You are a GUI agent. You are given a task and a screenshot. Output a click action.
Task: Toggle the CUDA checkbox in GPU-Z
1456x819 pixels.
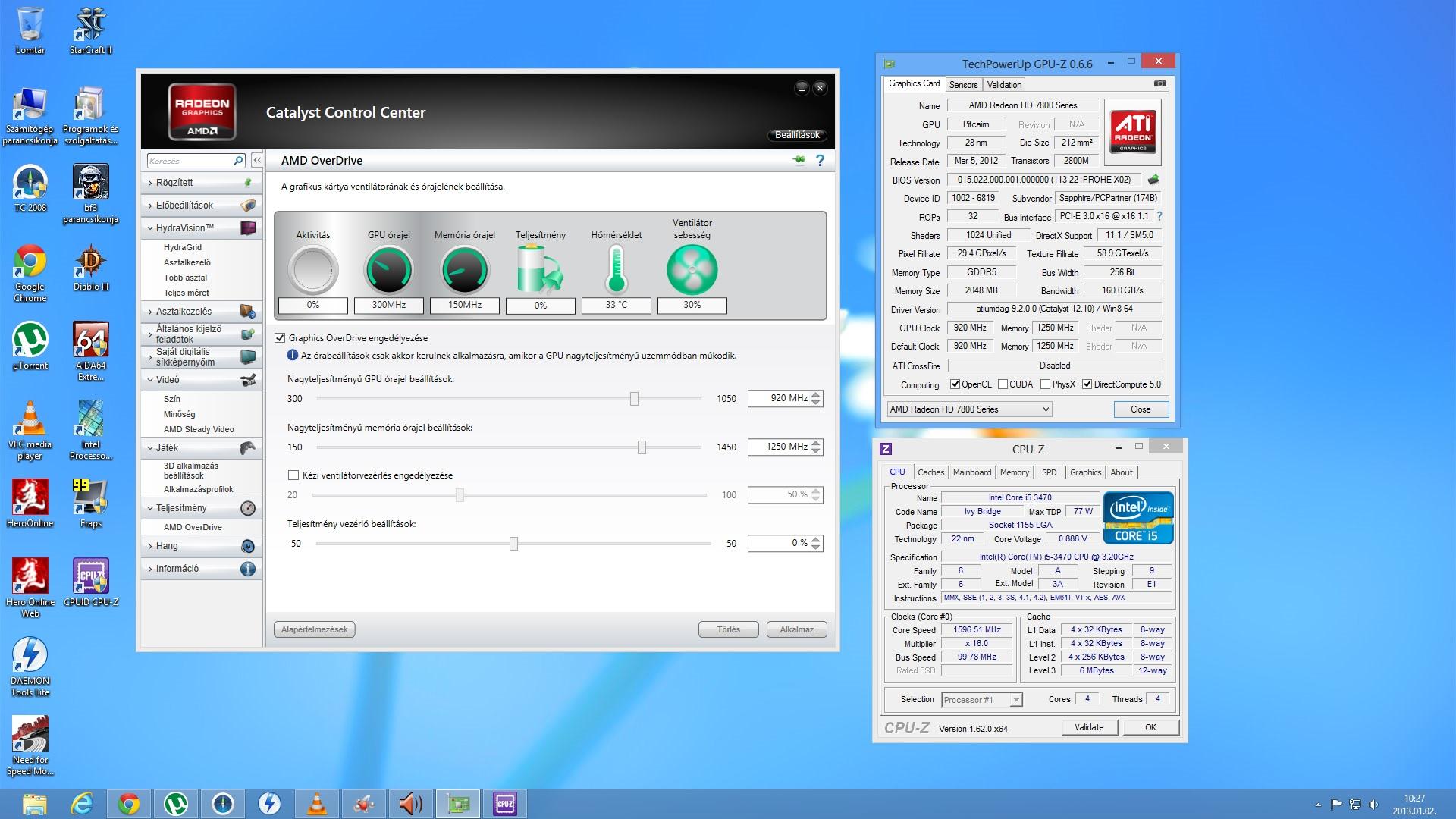coord(1003,384)
